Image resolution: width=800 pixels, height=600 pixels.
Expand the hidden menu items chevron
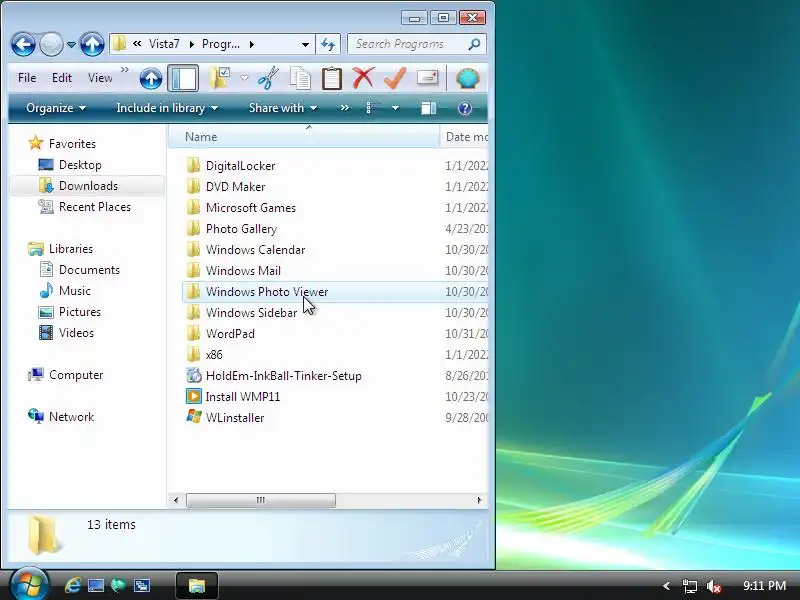(x=124, y=69)
